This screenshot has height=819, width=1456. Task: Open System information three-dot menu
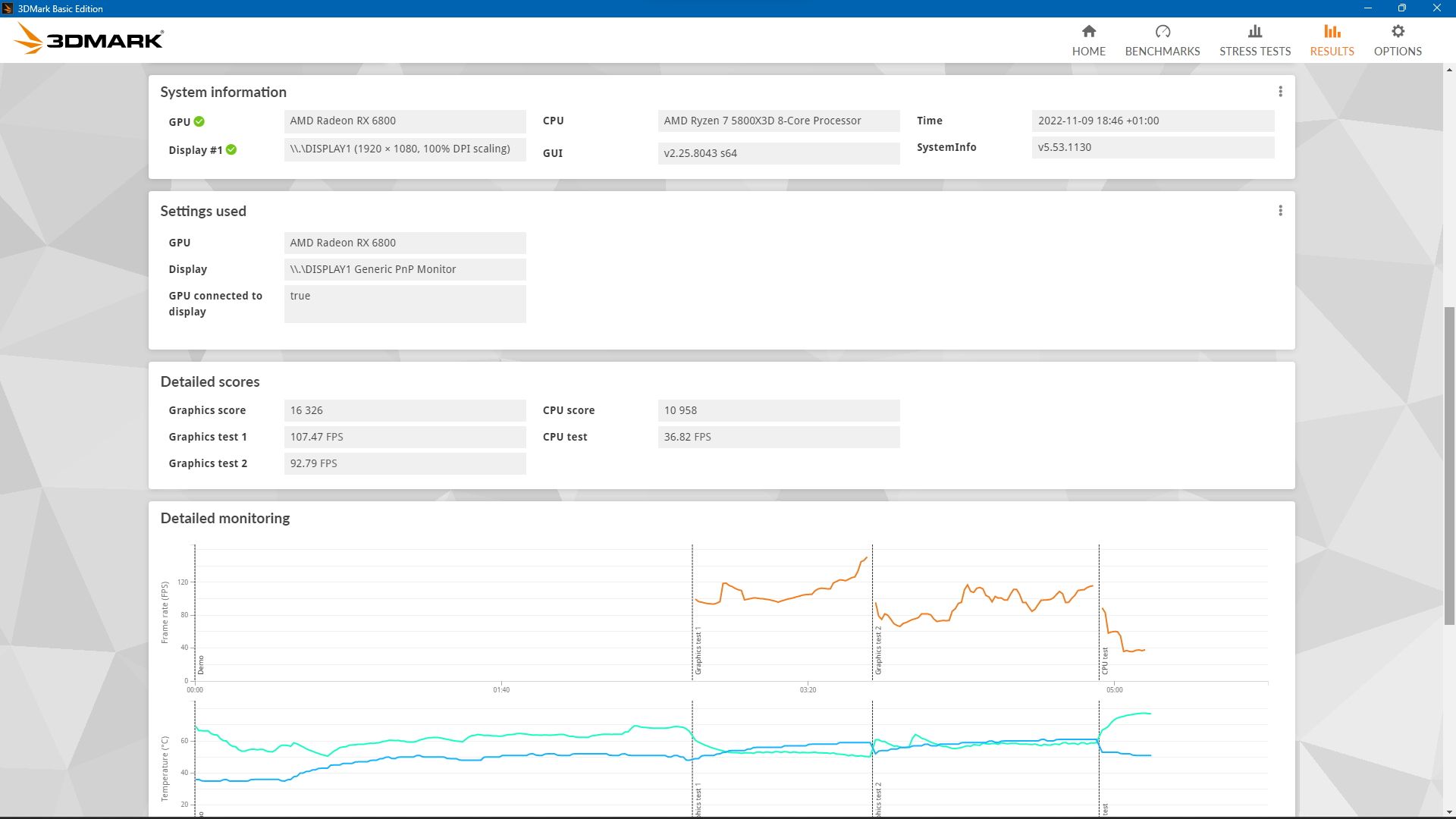1280,92
